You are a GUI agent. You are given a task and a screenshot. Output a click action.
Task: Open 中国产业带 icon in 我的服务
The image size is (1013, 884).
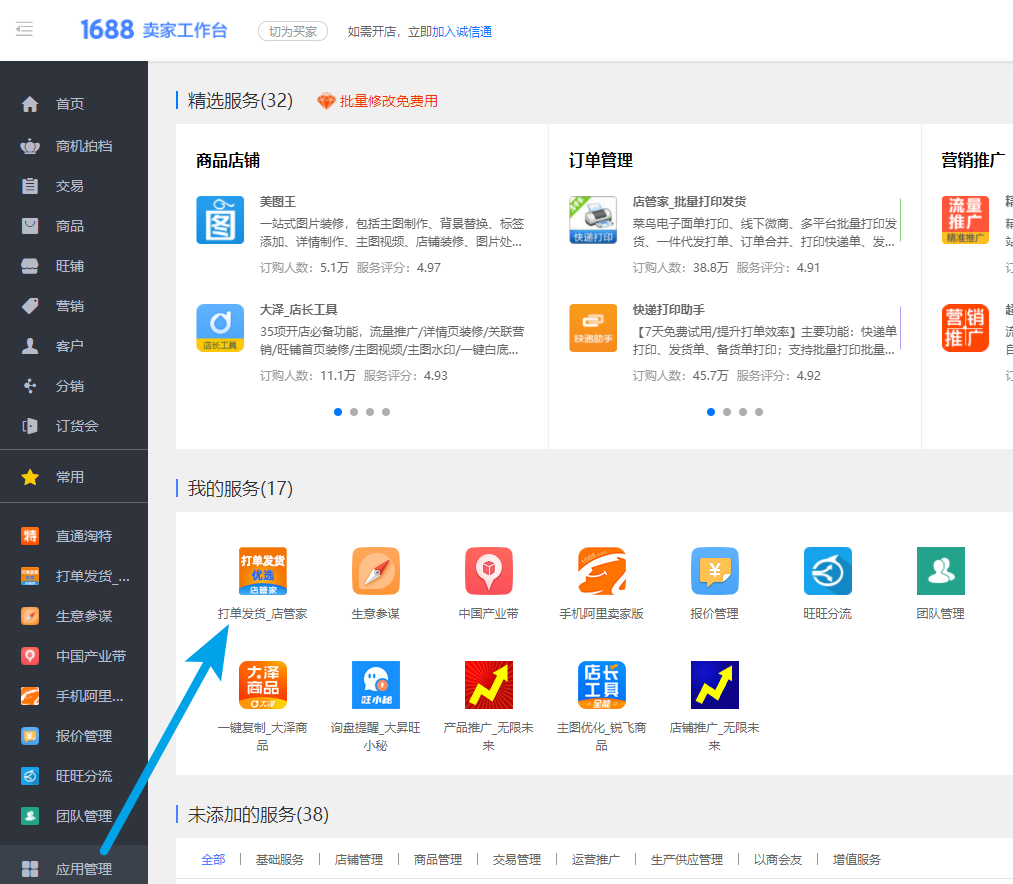pos(489,571)
